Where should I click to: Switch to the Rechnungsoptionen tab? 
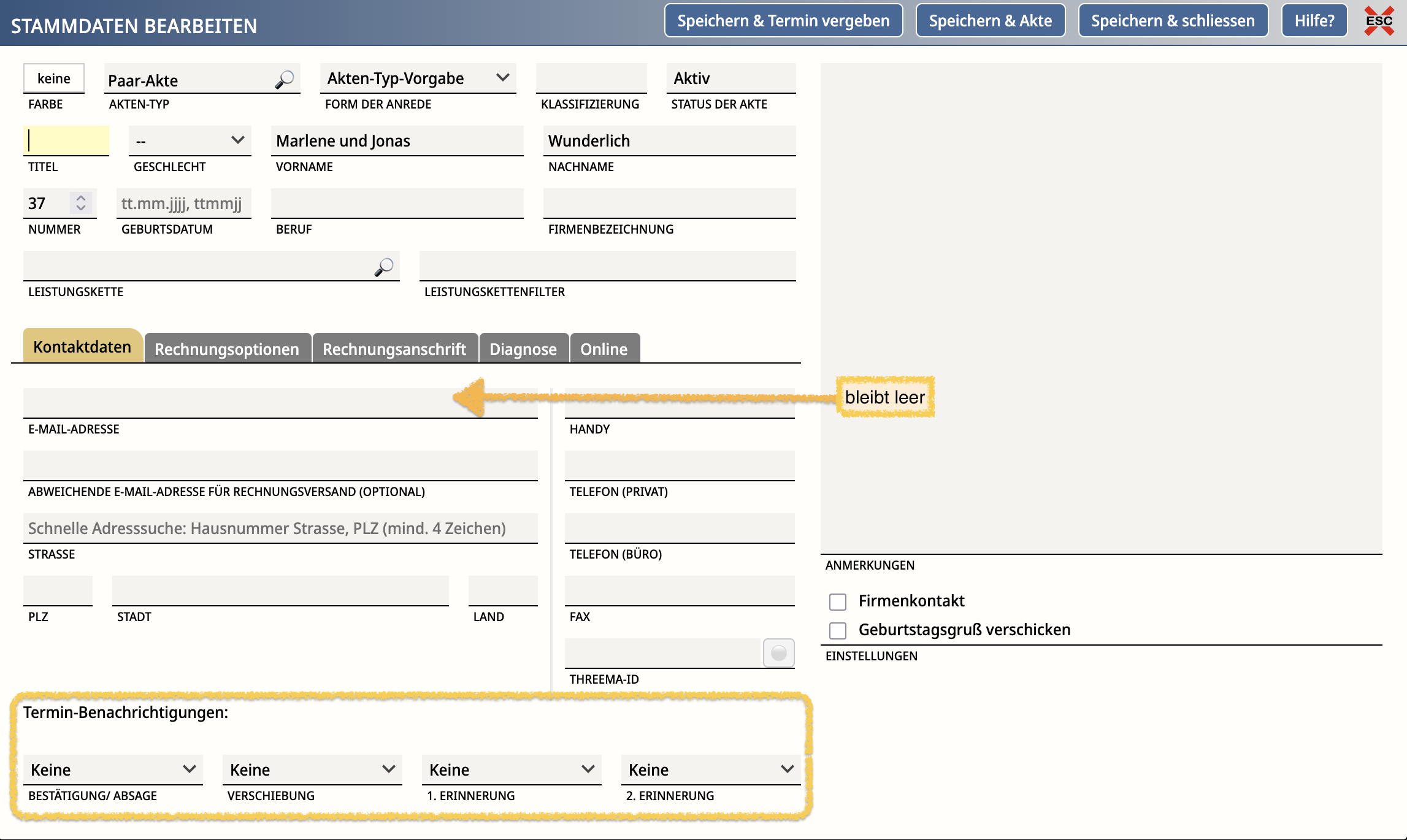coord(227,349)
